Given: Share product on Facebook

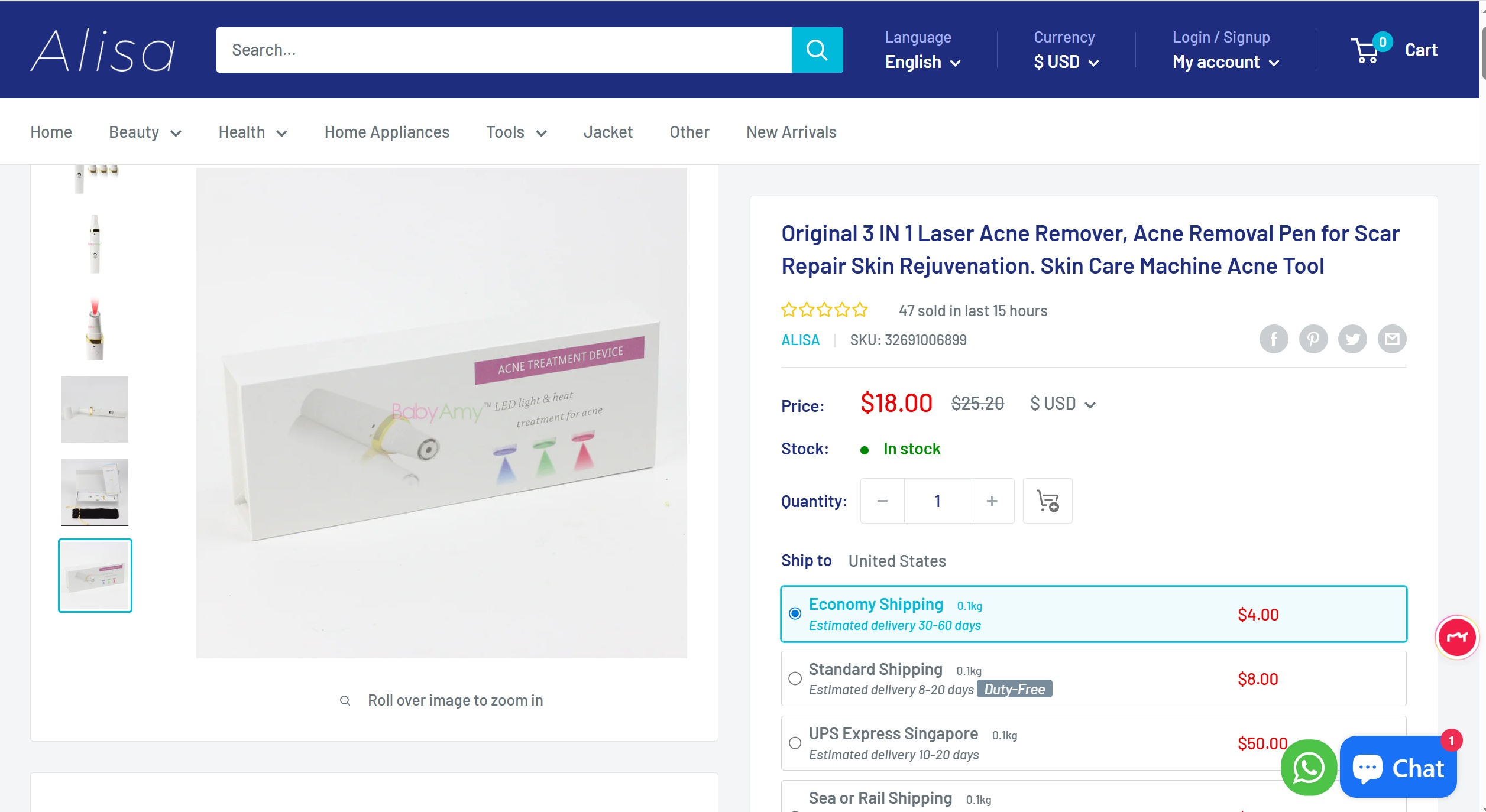Looking at the screenshot, I should tap(1273, 339).
